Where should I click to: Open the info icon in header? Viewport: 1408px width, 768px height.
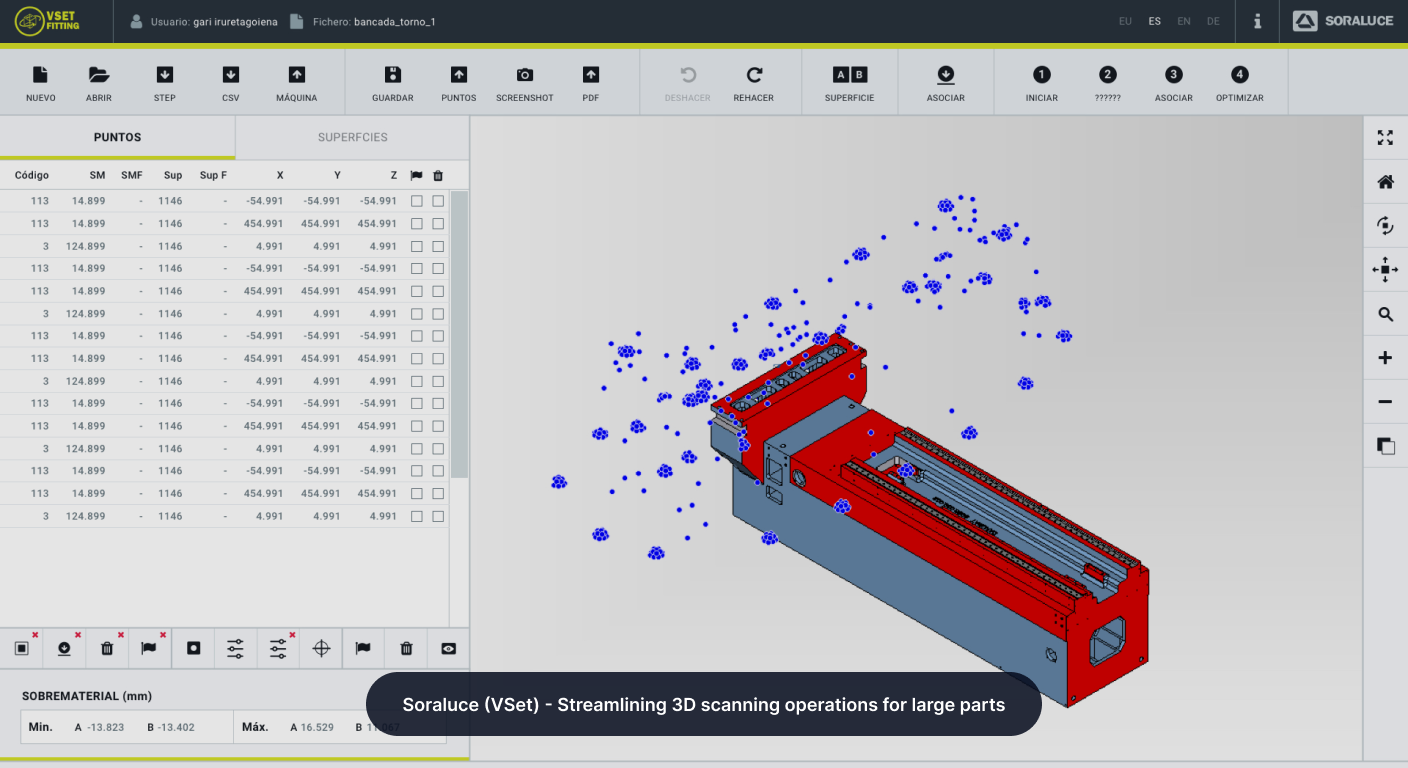click(x=1257, y=21)
